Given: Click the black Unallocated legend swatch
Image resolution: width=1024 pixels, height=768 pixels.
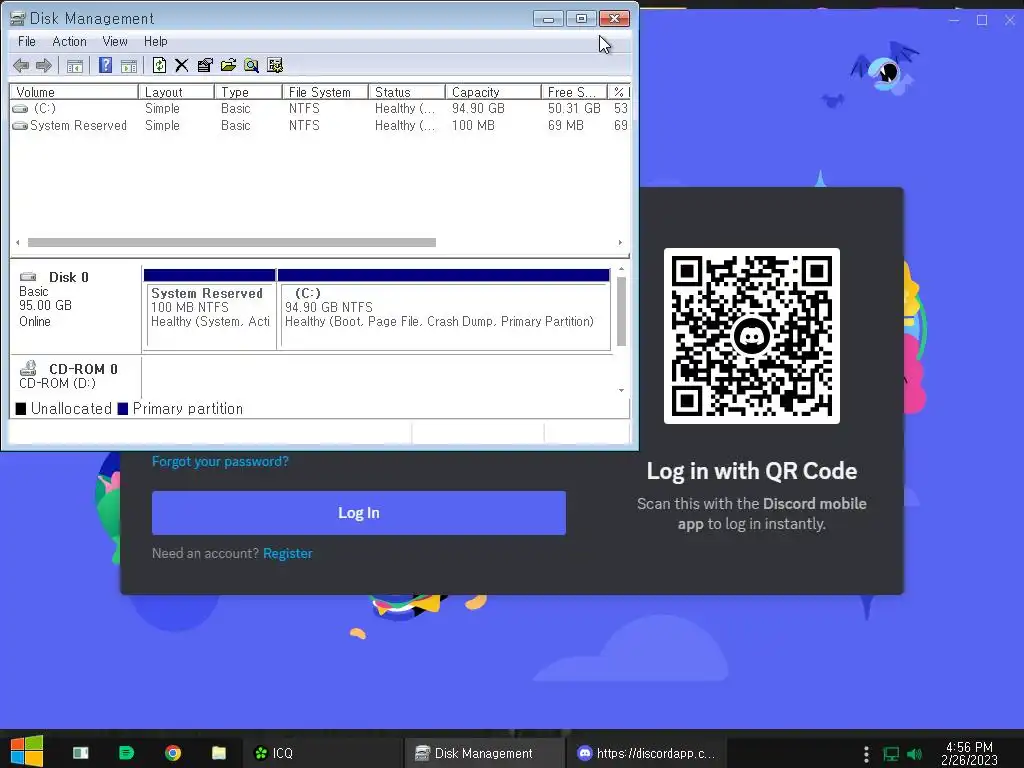Looking at the screenshot, I should pyautogui.click(x=21, y=409).
